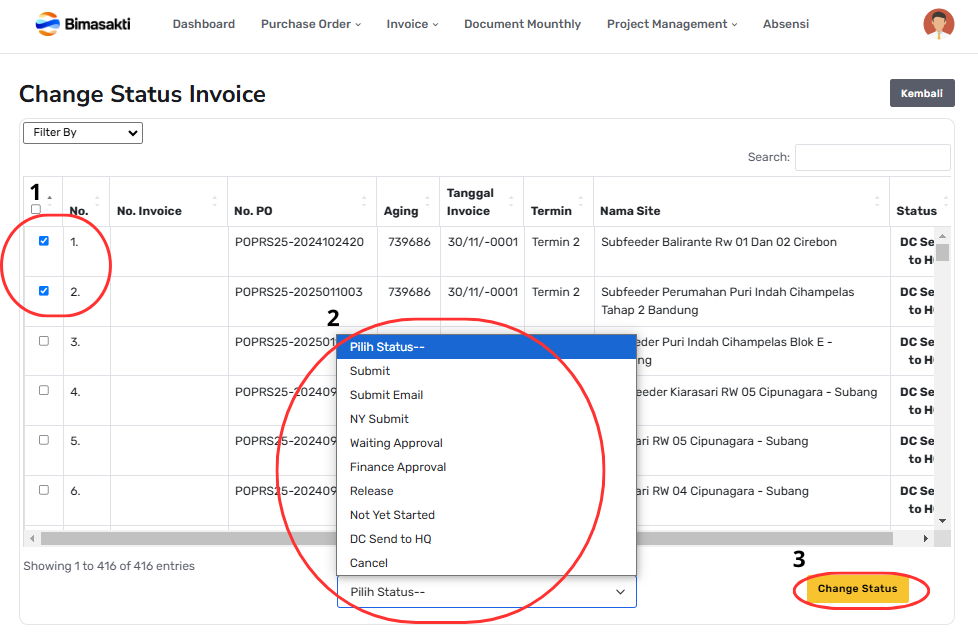Sort by Nama Site column arrows
Viewport: 978px width, 635px height.
point(877,202)
